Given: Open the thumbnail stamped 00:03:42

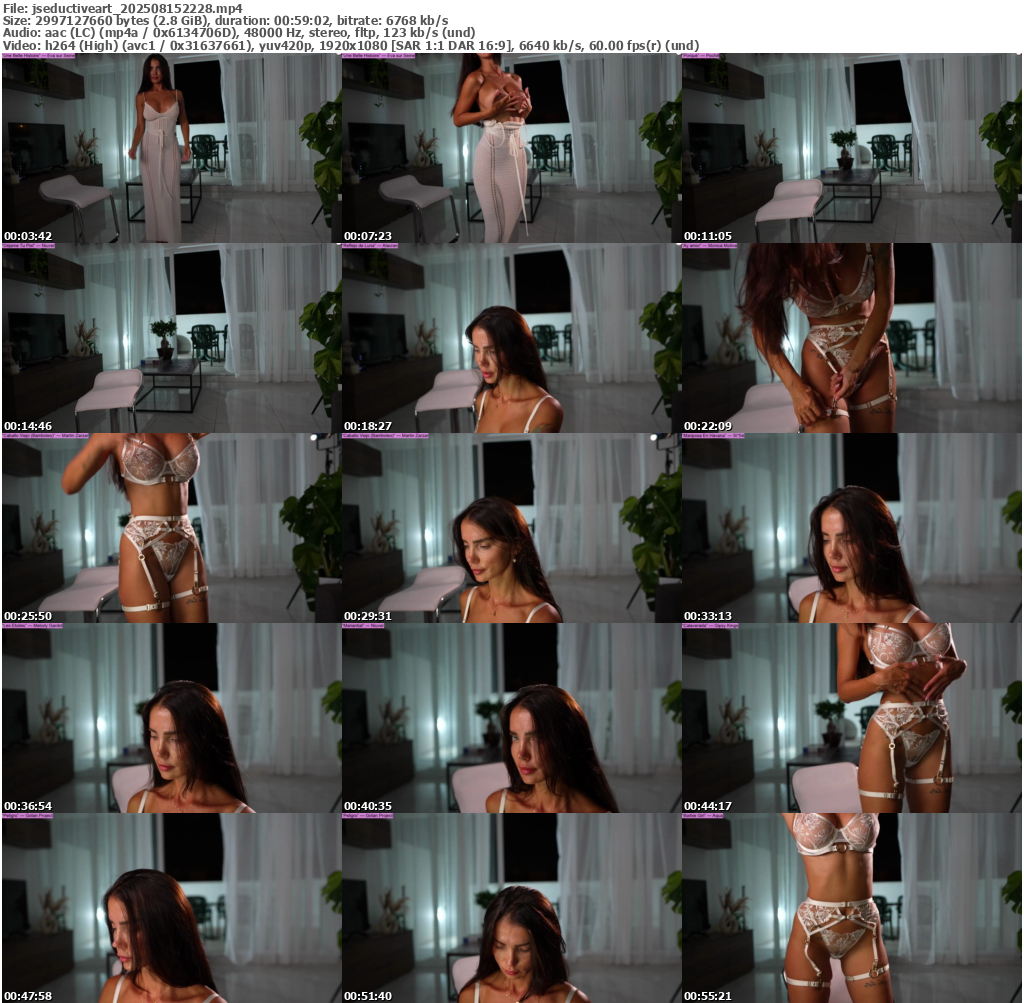Looking at the screenshot, I should click(x=172, y=148).
